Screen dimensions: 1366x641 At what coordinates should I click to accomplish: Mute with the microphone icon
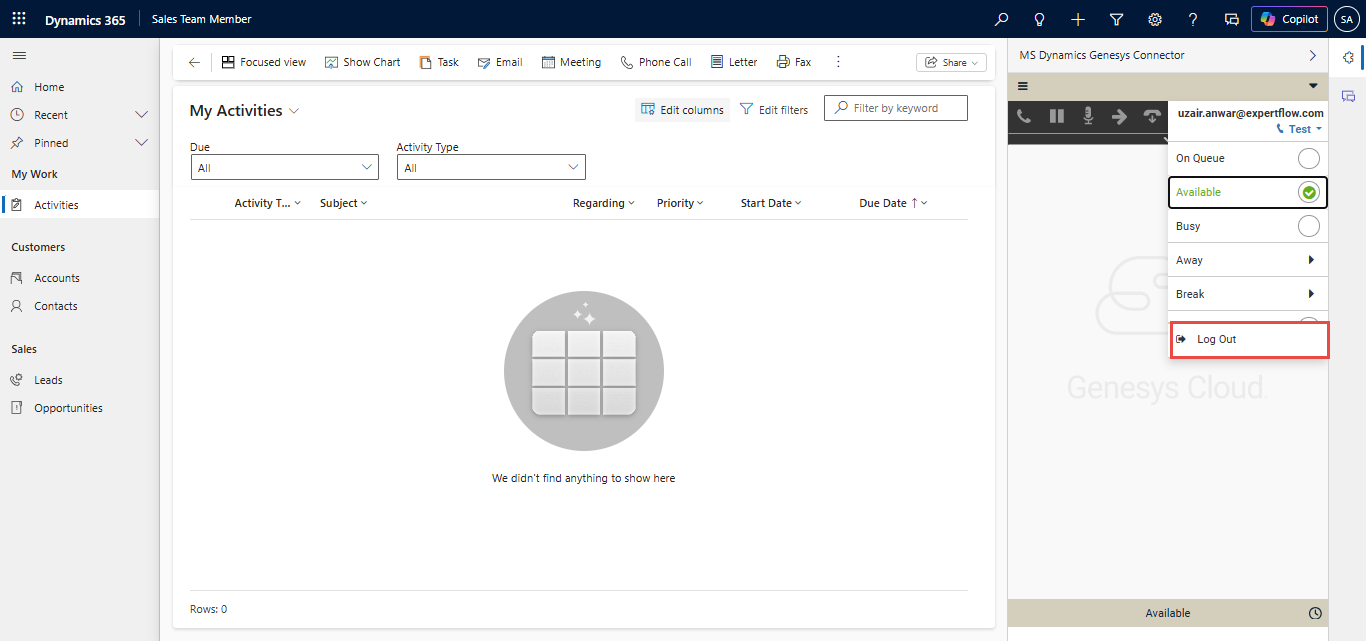click(1088, 116)
